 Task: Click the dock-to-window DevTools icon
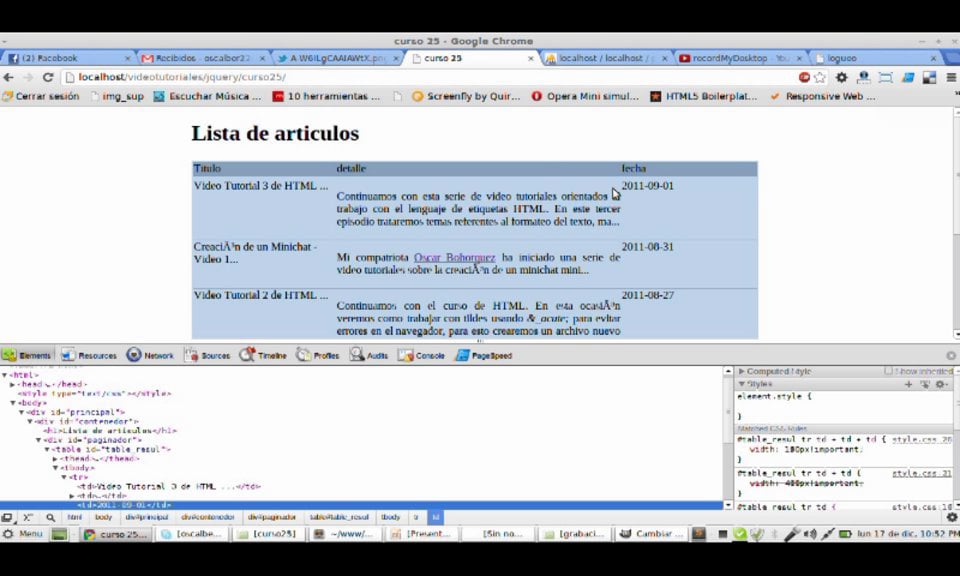[7, 518]
